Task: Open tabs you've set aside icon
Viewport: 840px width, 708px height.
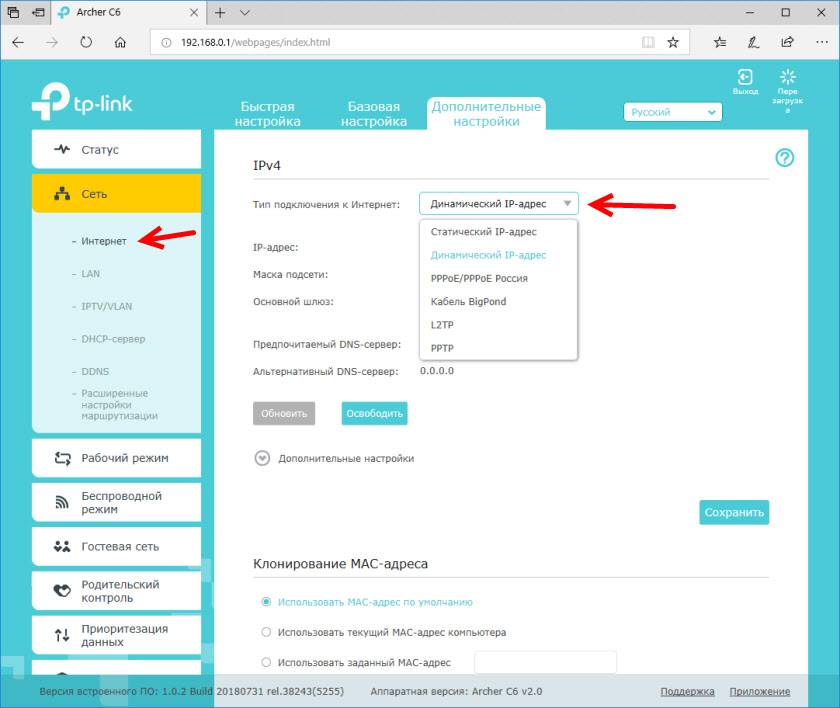Action: tap(13, 12)
